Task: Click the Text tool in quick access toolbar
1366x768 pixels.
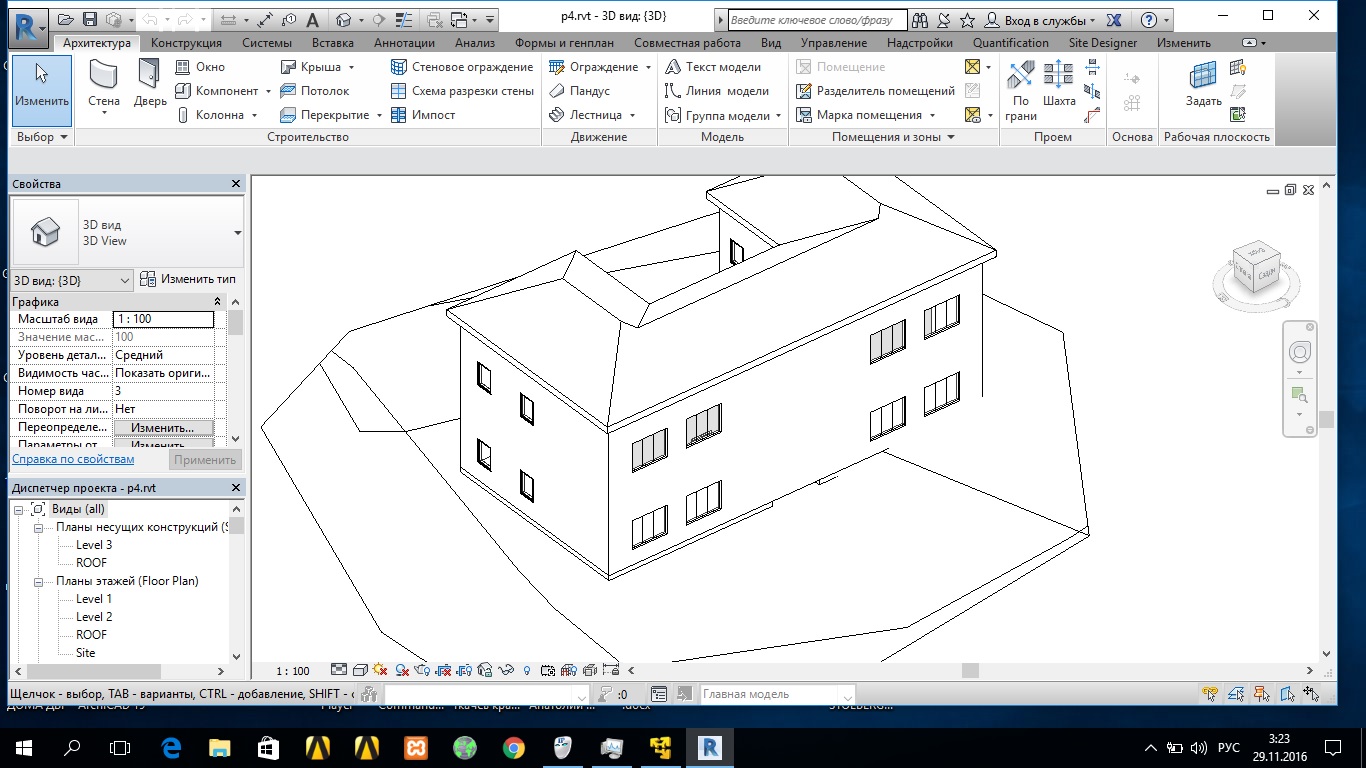Action: (313, 19)
